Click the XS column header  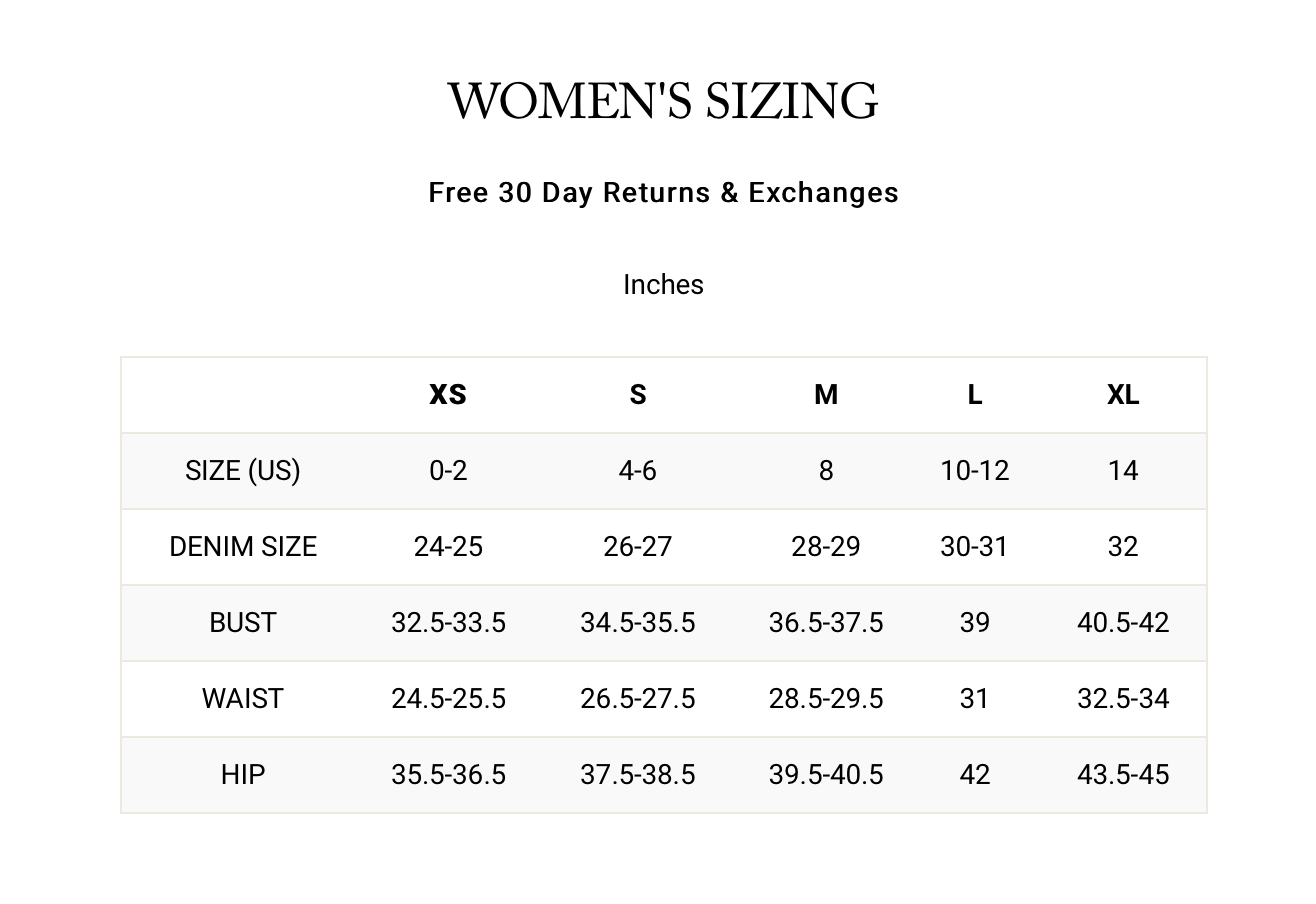(448, 395)
